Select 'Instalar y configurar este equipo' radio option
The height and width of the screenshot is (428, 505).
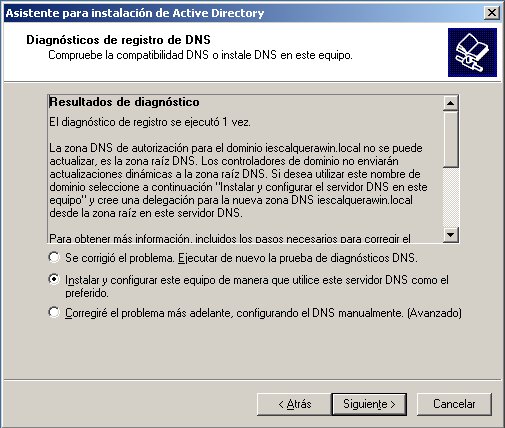[54, 279]
